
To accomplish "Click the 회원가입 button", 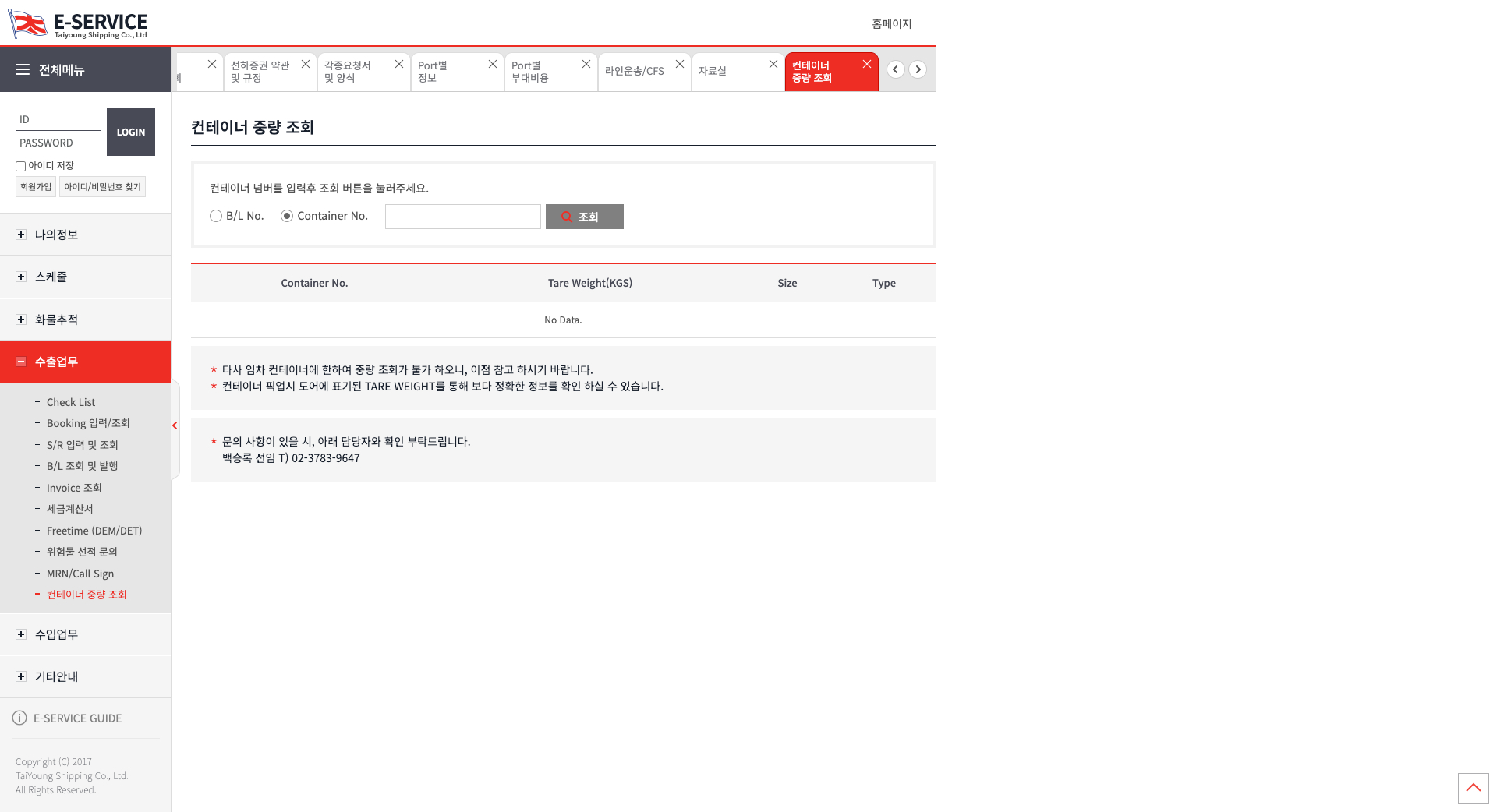I will (36, 187).
